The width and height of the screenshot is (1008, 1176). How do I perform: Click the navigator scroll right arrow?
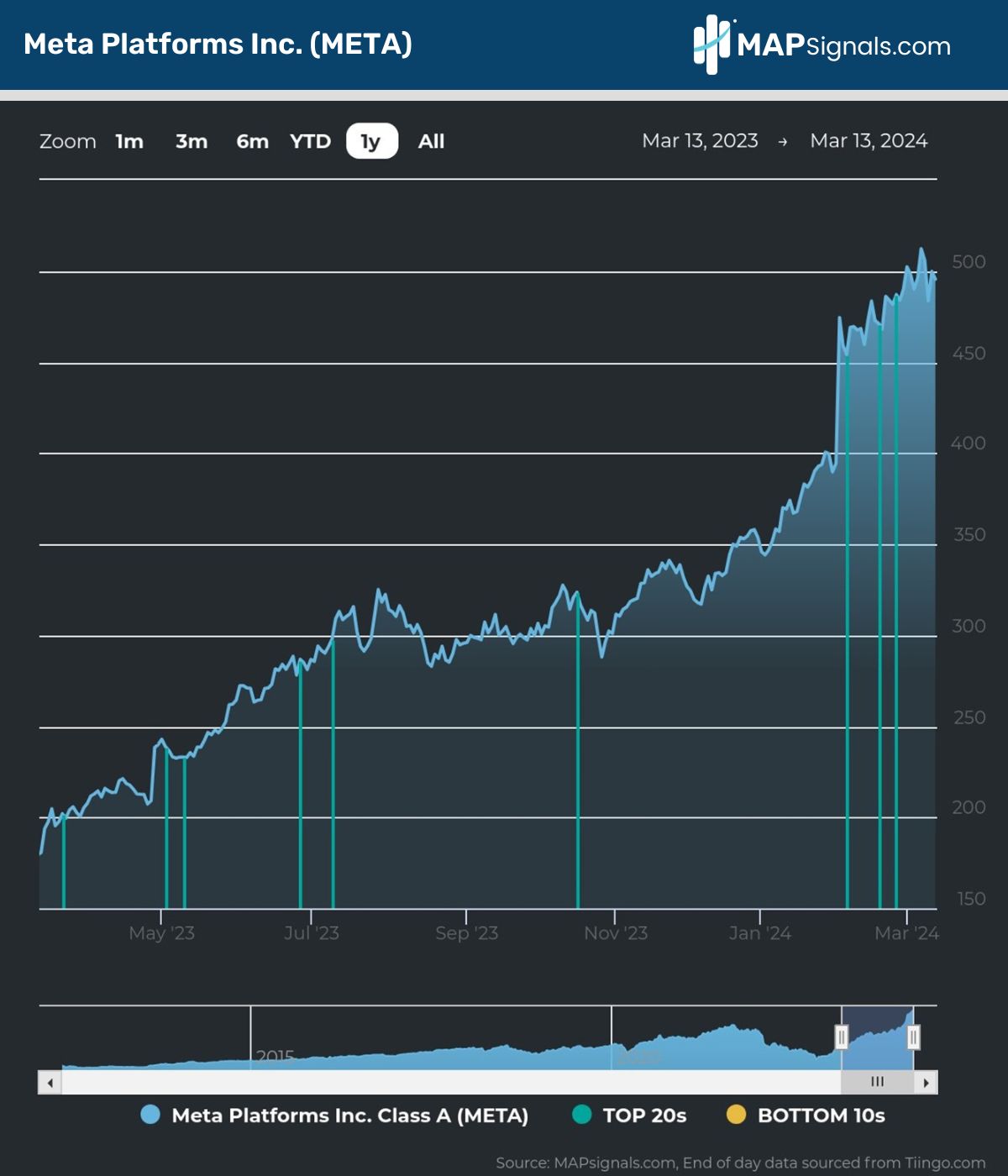(x=927, y=1082)
